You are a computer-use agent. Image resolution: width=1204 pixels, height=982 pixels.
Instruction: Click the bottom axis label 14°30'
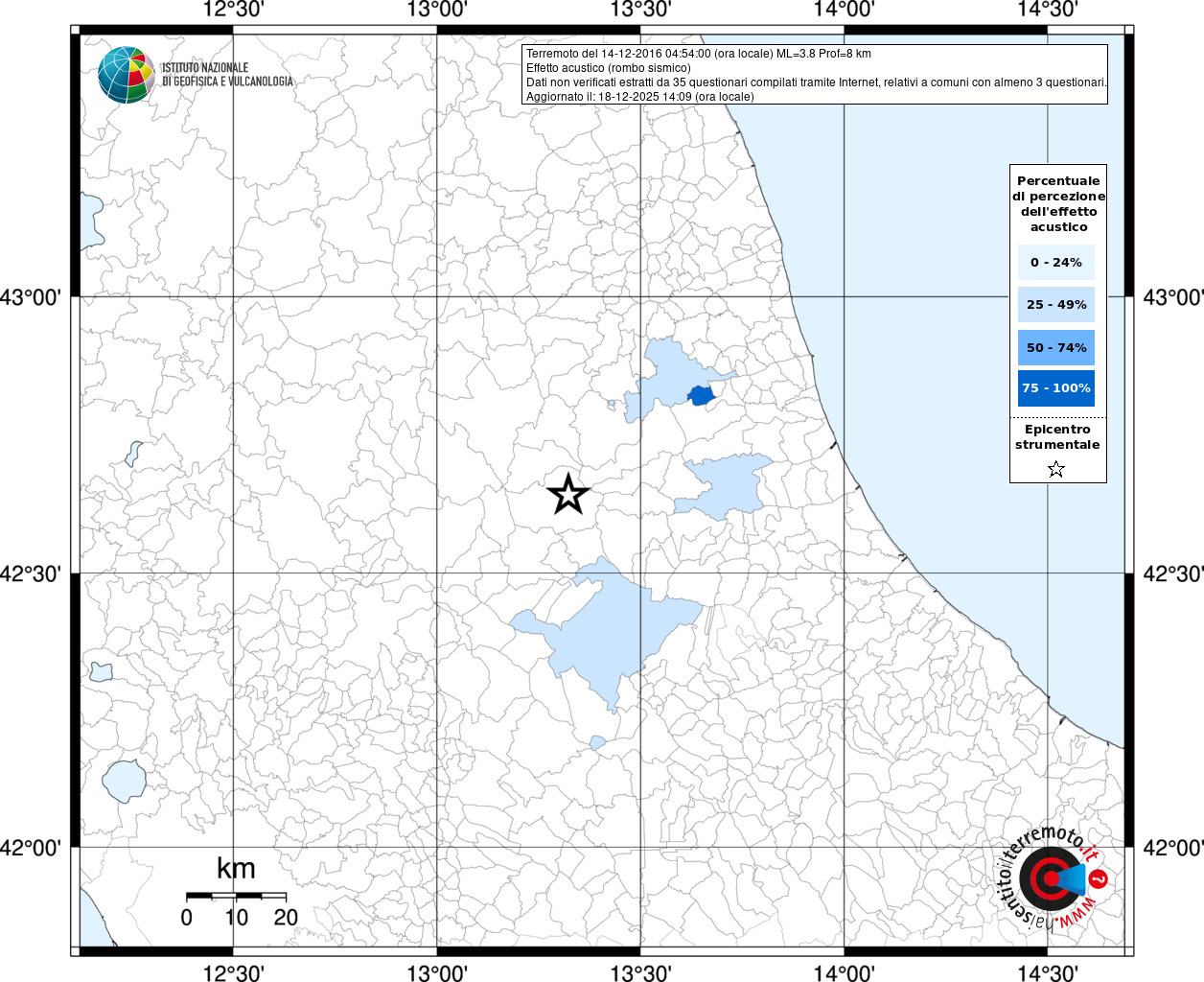click(x=1047, y=972)
